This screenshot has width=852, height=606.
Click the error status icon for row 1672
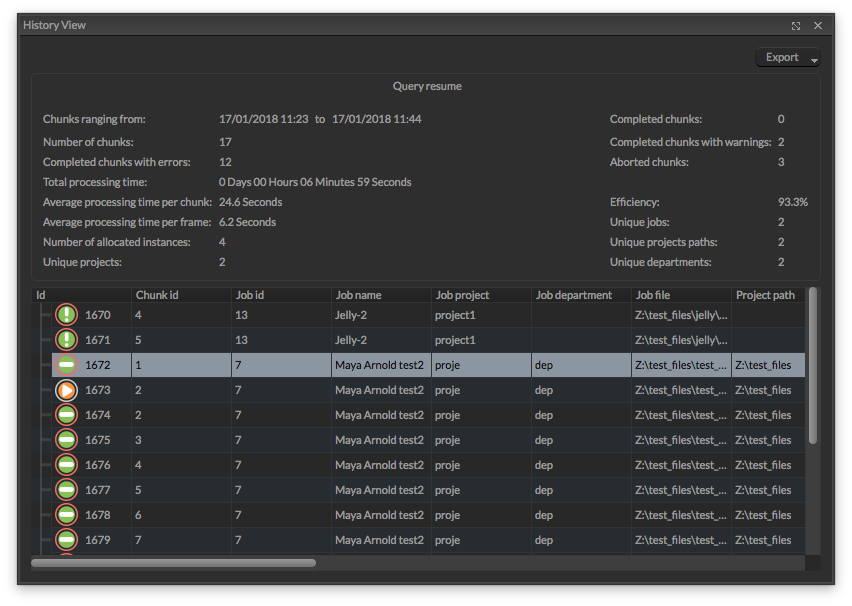point(66,365)
